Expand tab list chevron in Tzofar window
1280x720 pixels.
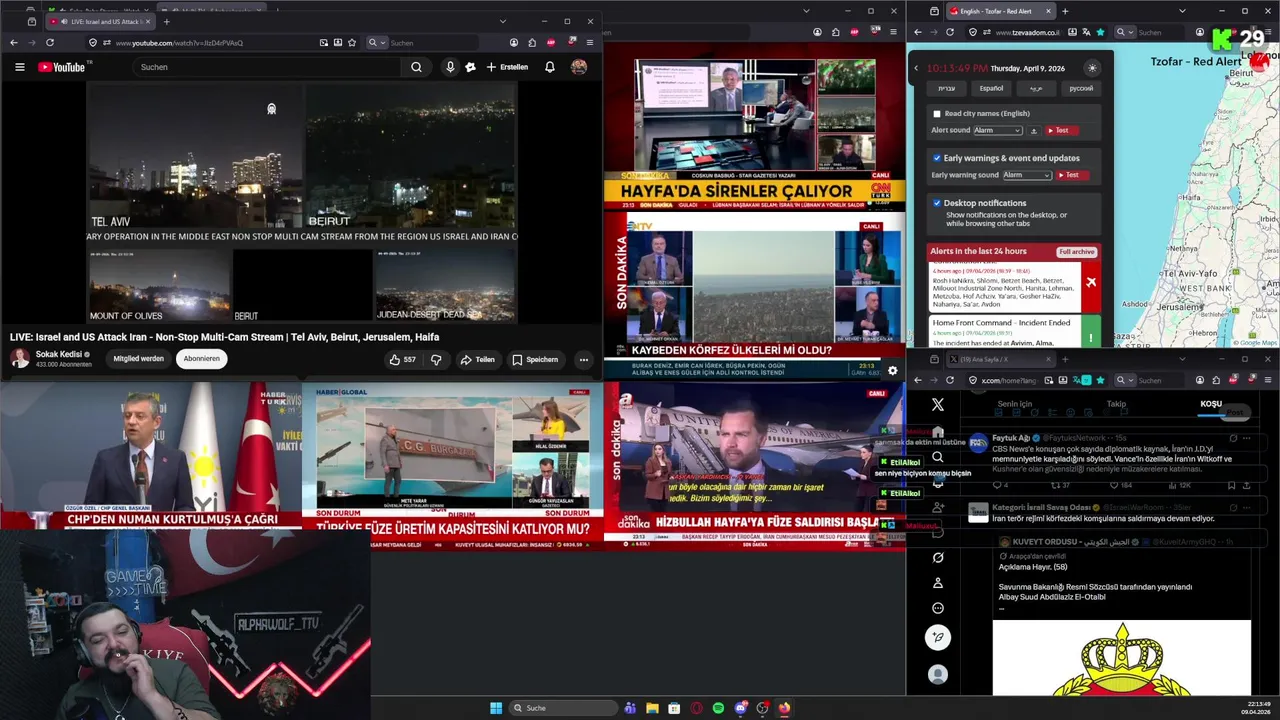1183,11
